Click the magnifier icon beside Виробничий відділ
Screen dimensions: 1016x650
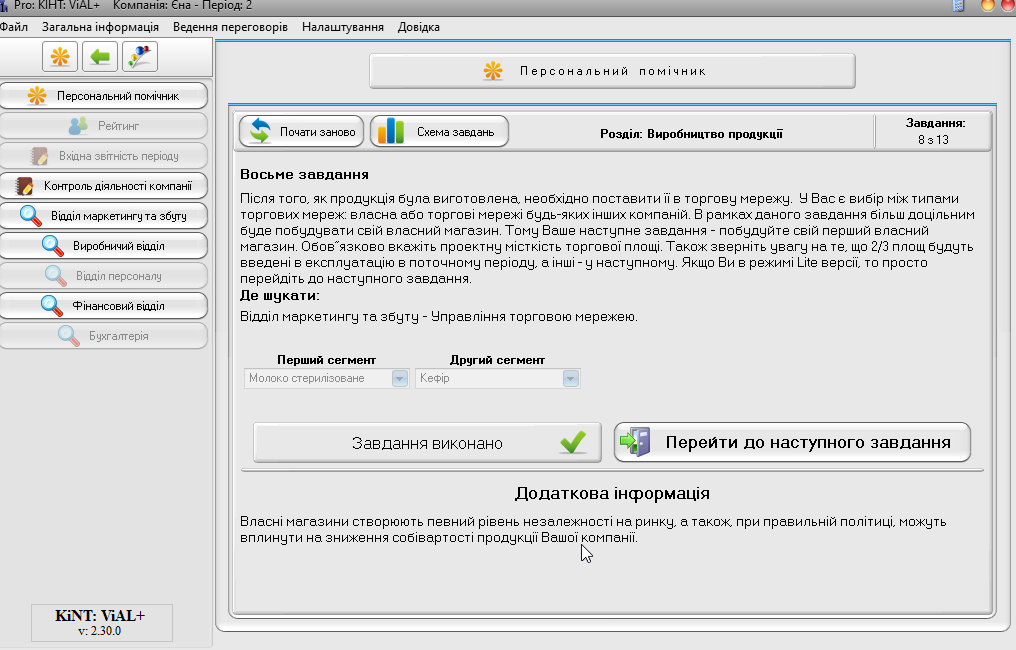click(x=53, y=246)
